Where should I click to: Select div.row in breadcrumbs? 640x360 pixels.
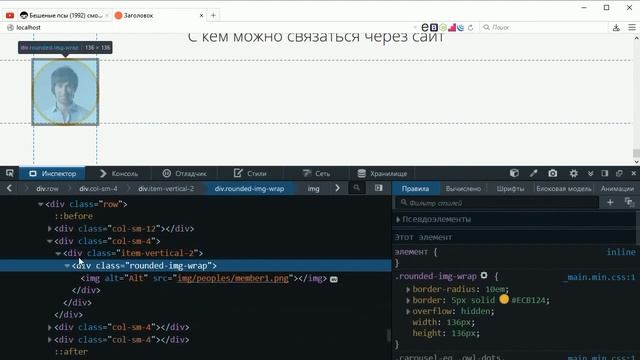(x=47, y=189)
